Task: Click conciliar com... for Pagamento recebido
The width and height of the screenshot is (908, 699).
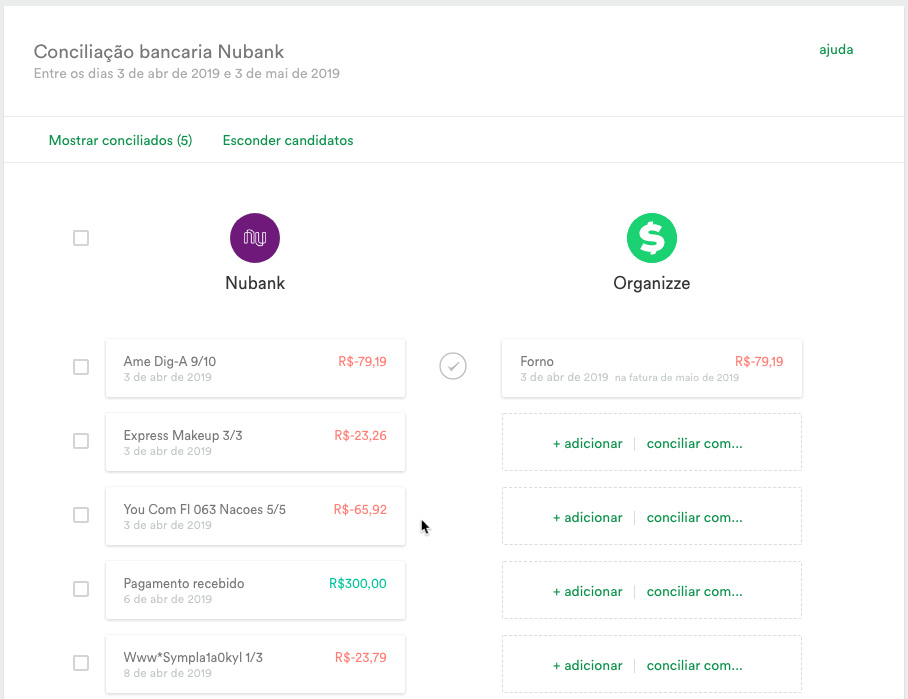Action: tap(694, 592)
